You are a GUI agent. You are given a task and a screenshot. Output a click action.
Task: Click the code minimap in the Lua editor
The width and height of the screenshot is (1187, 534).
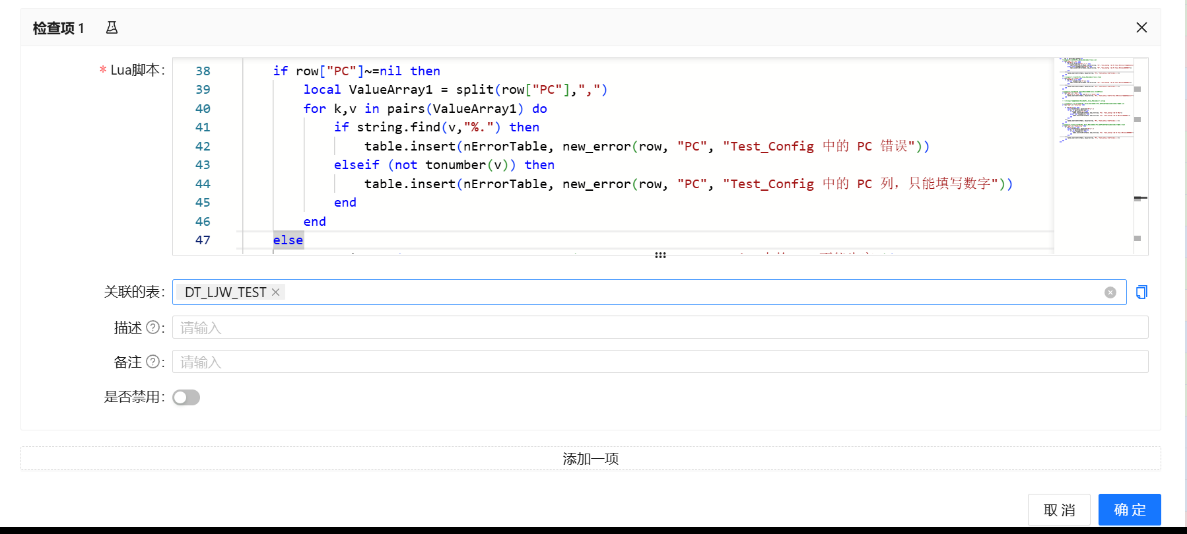[1092, 100]
